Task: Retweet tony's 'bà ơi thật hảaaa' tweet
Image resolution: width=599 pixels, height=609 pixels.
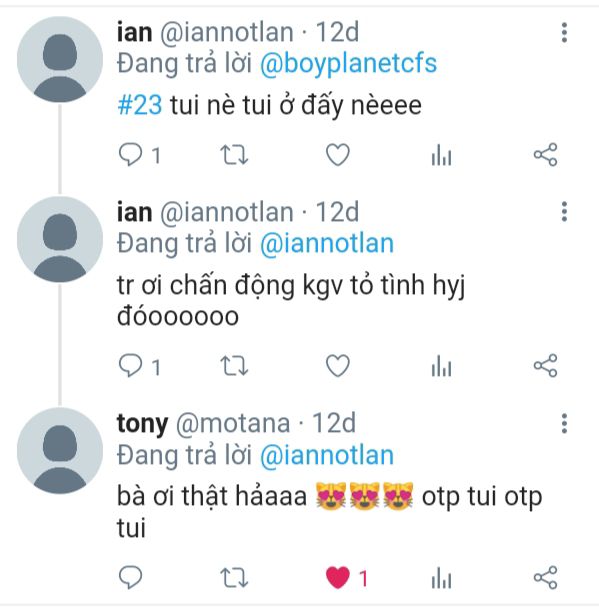Action: pos(234,578)
